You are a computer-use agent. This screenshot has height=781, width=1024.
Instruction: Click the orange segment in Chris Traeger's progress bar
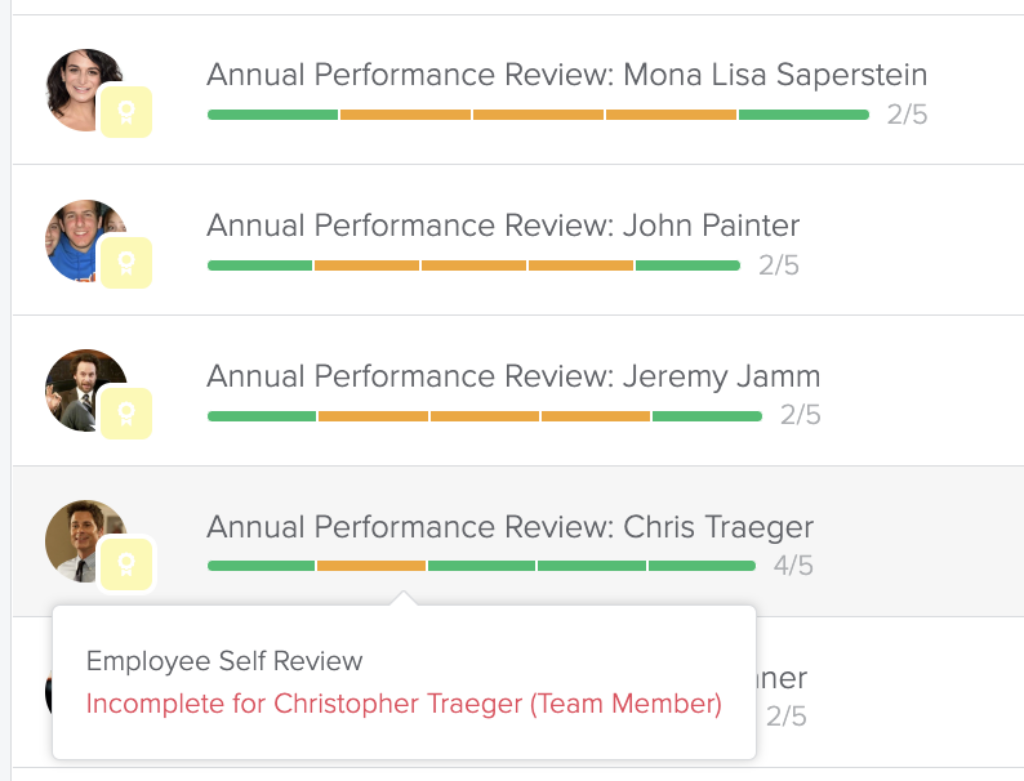pos(370,565)
